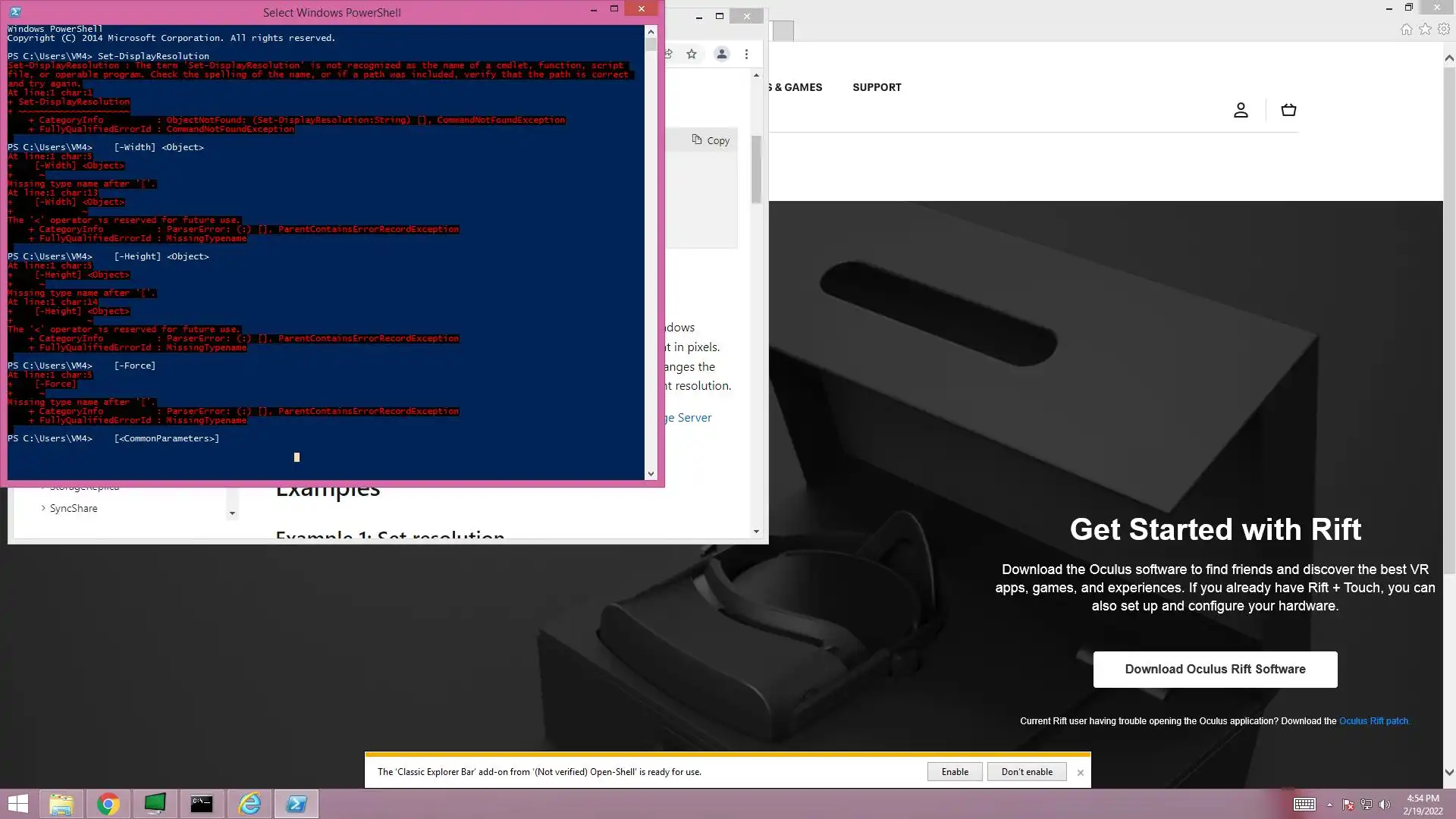Open Chrome three-dot menu
Image resolution: width=1456 pixels, height=819 pixels.
click(x=746, y=54)
